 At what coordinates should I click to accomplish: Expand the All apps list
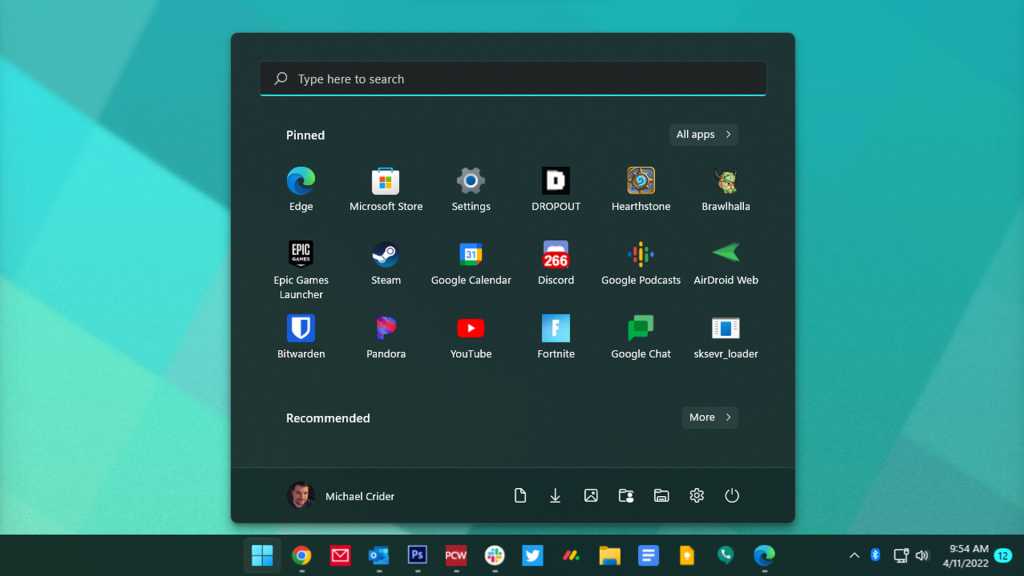pyautogui.click(x=703, y=135)
